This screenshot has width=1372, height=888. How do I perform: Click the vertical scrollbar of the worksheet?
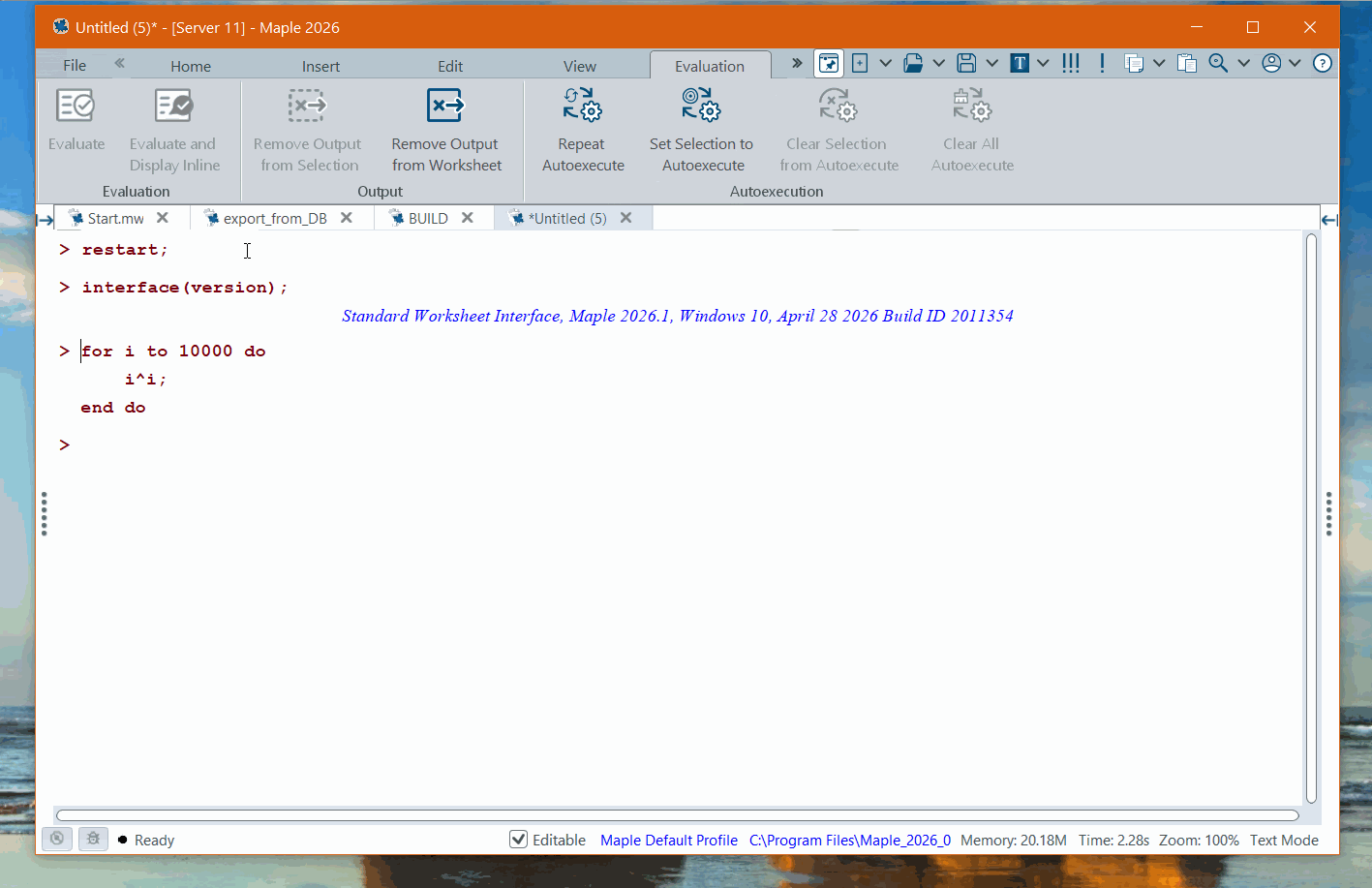pos(1311,519)
